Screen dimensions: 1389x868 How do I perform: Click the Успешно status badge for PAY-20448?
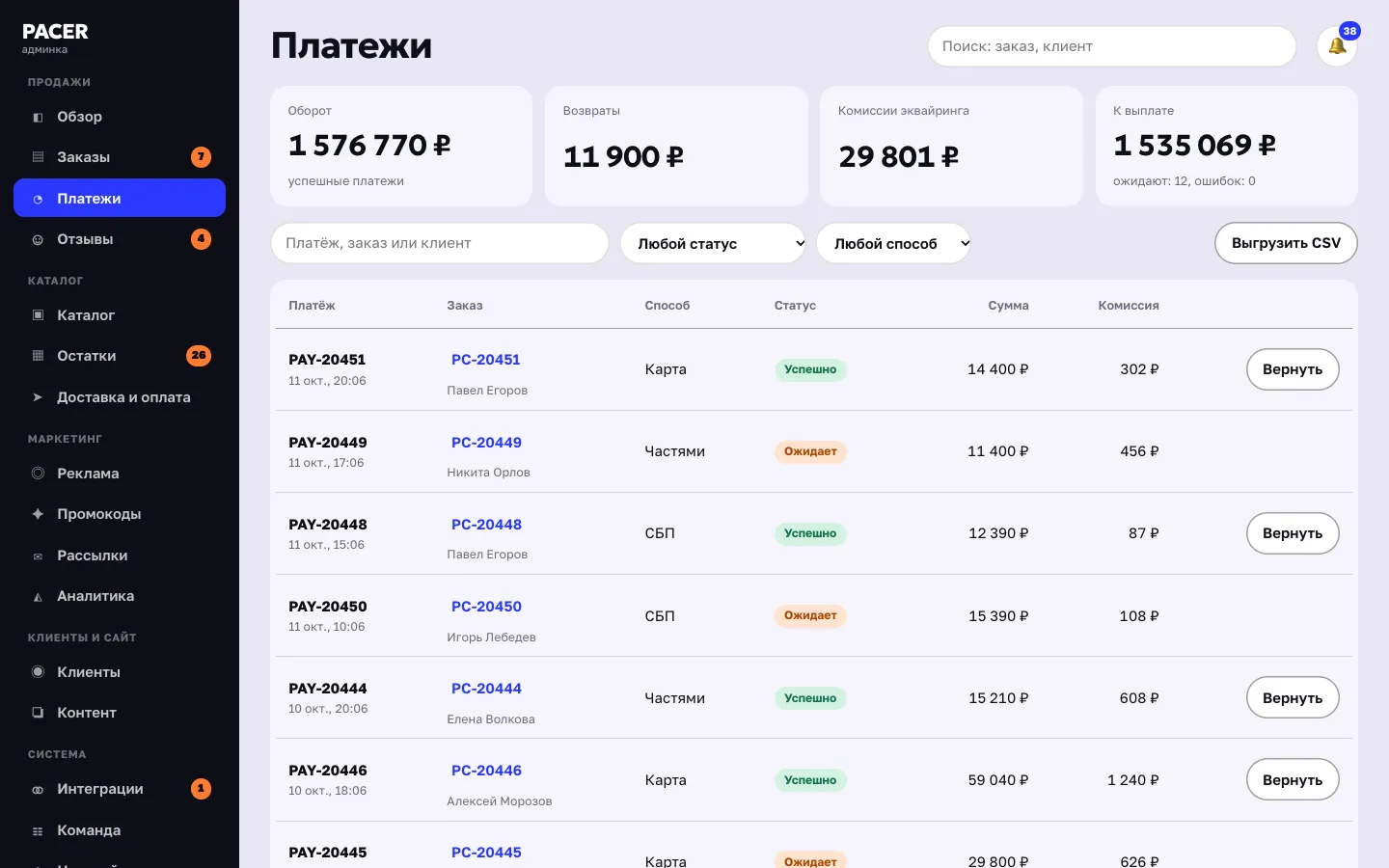[810, 533]
